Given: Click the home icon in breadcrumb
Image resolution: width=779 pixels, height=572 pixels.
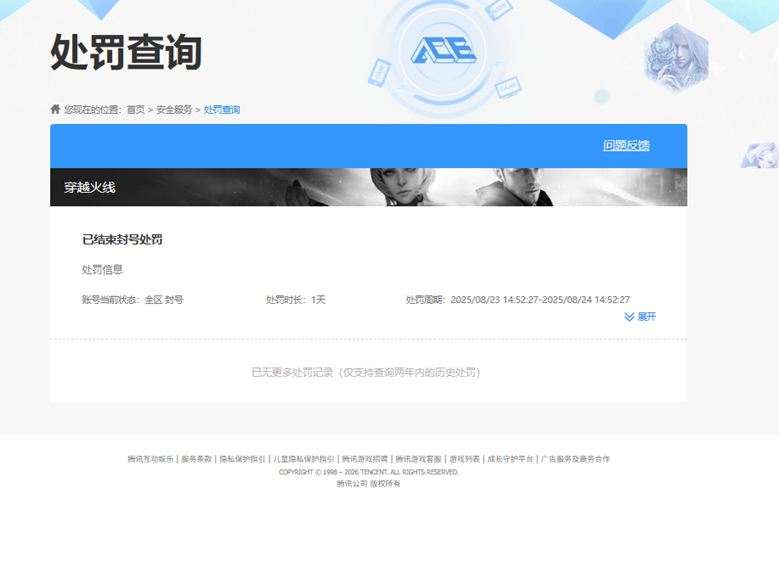Looking at the screenshot, I should pyautogui.click(x=55, y=109).
